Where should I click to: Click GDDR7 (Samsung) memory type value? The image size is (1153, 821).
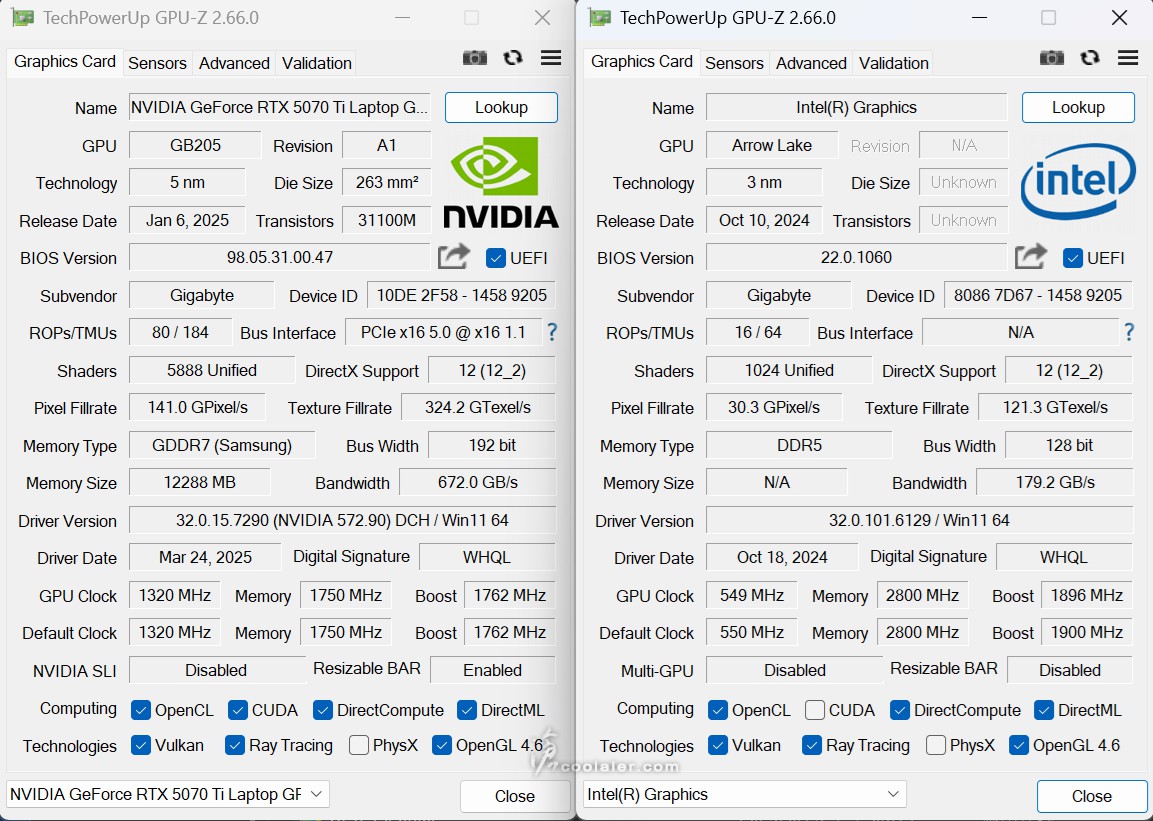(222, 445)
